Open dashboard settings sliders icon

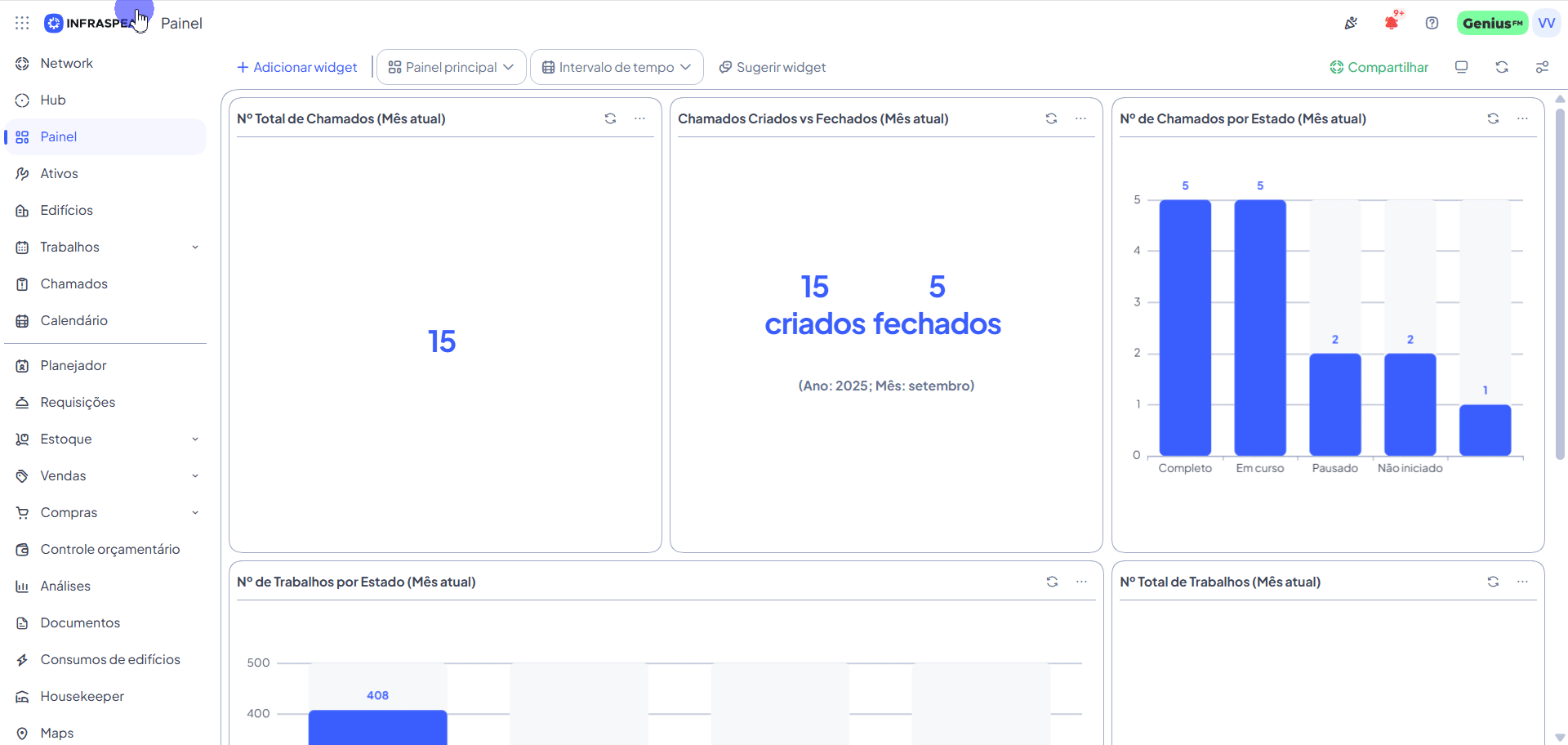click(x=1542, y=67)
